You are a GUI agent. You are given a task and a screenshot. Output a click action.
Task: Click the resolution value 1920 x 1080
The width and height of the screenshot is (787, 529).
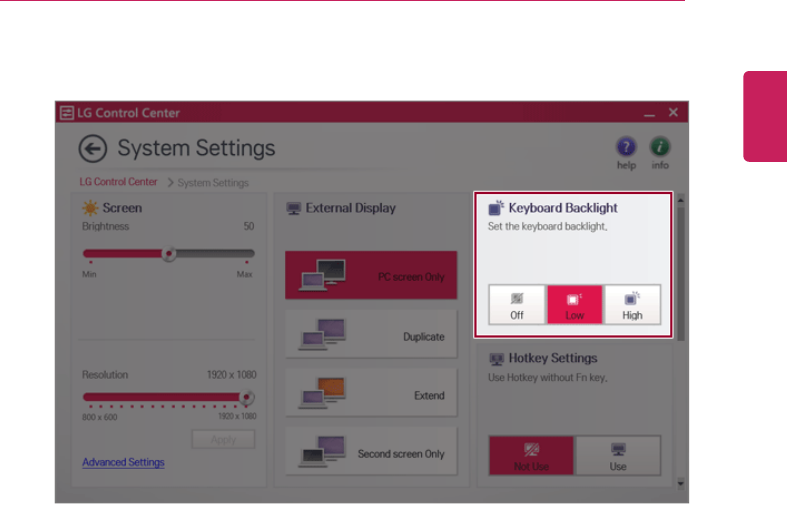point(231,375)
